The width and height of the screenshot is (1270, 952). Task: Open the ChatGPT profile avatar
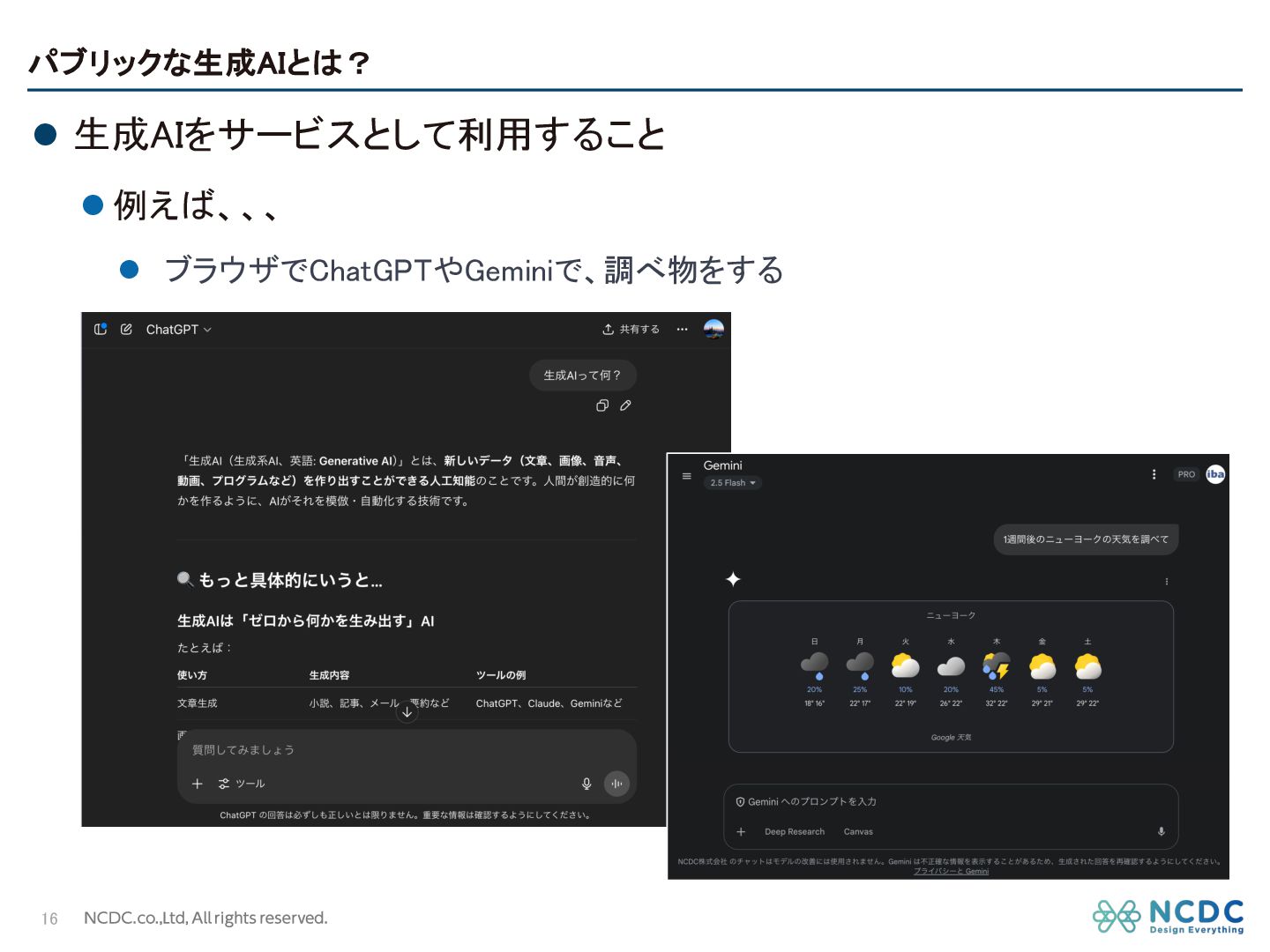713,329
